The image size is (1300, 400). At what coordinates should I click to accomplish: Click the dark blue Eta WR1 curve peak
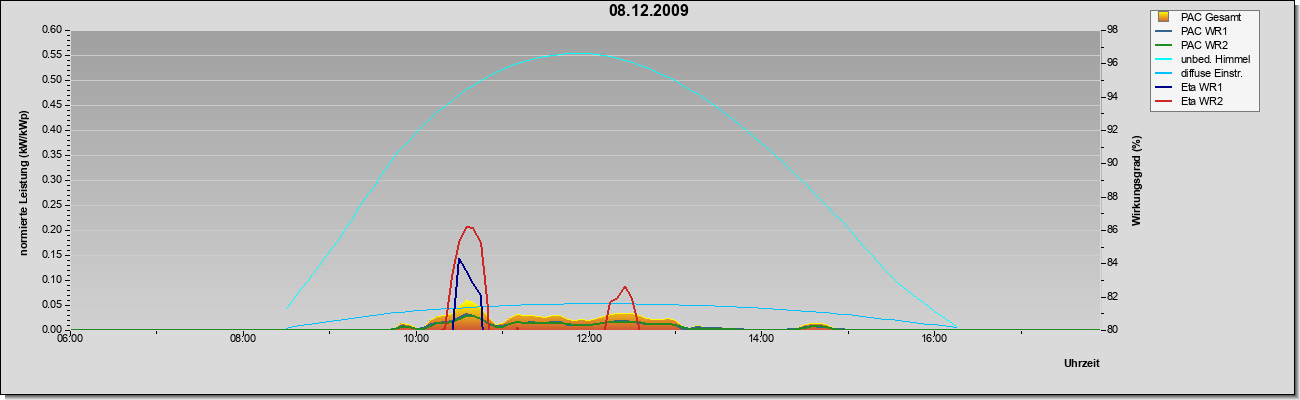pyautogui.click(x=459, y=259)
